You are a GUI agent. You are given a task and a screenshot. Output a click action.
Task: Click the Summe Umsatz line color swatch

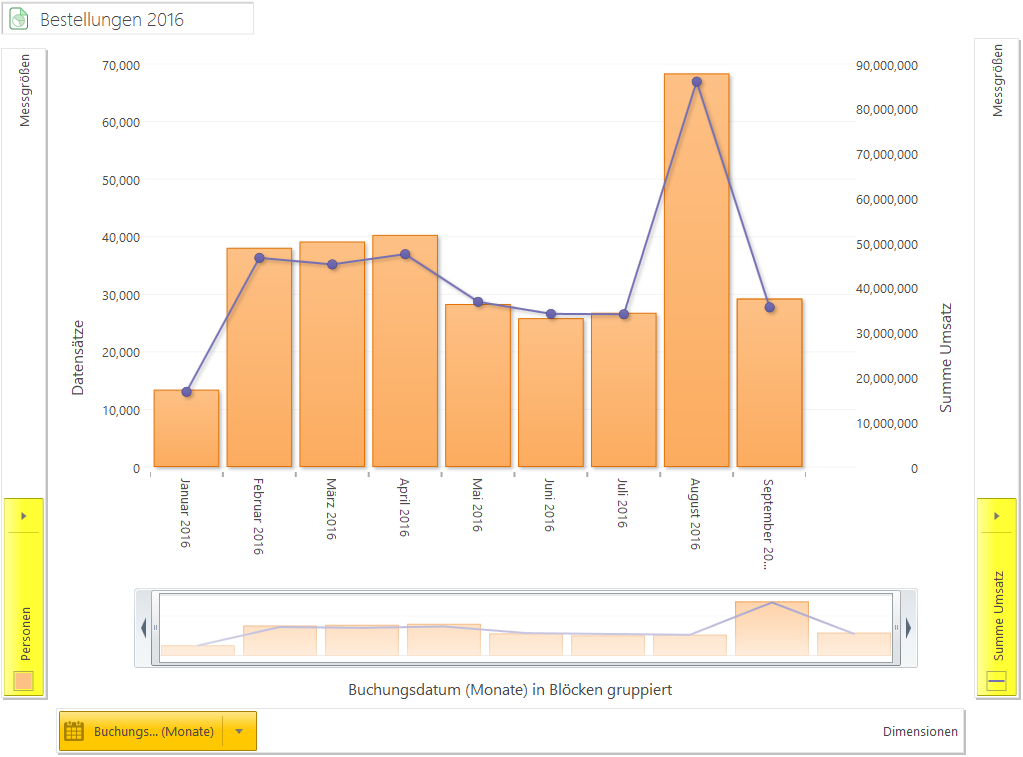point(996,681)
